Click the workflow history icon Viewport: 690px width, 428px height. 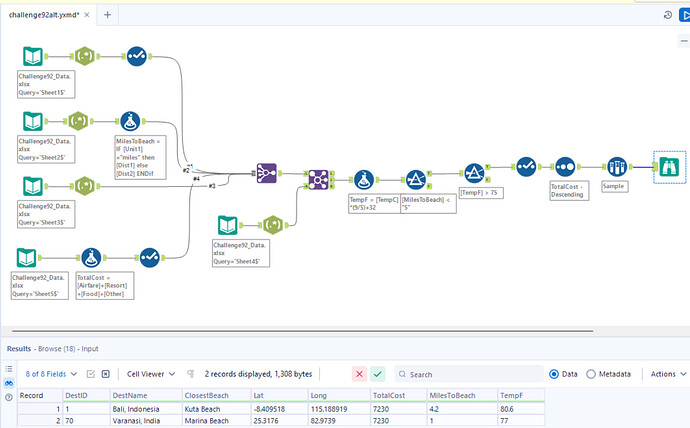667,15
